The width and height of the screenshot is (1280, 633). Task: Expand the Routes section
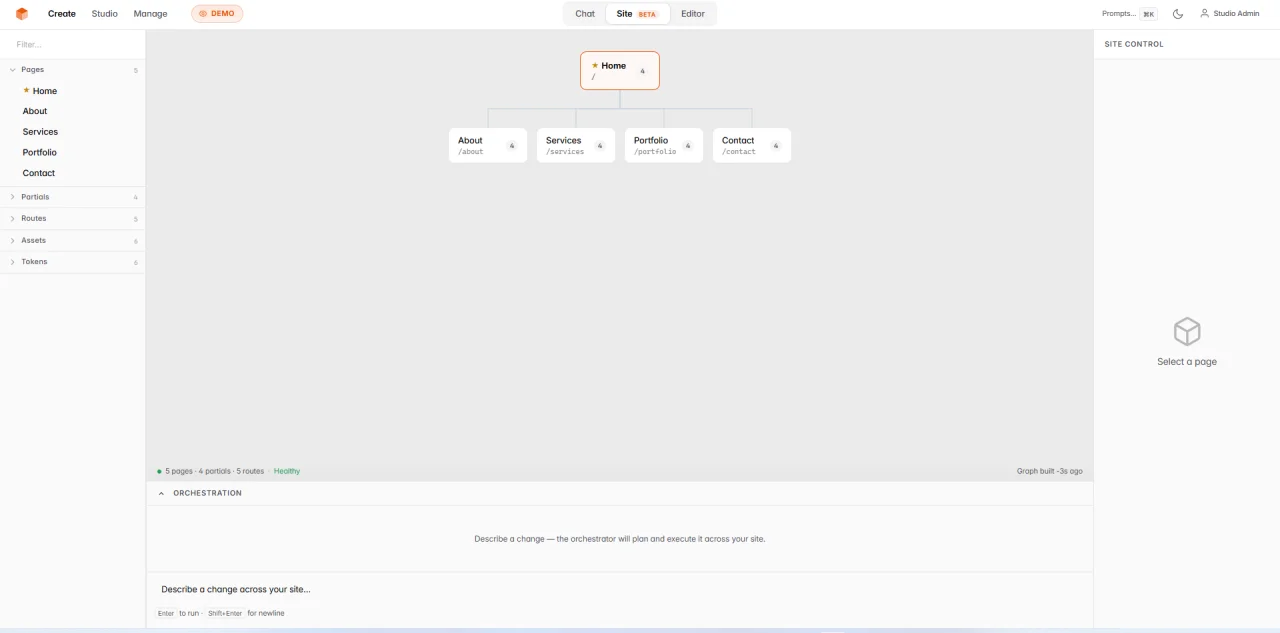(x=72, y=218)
